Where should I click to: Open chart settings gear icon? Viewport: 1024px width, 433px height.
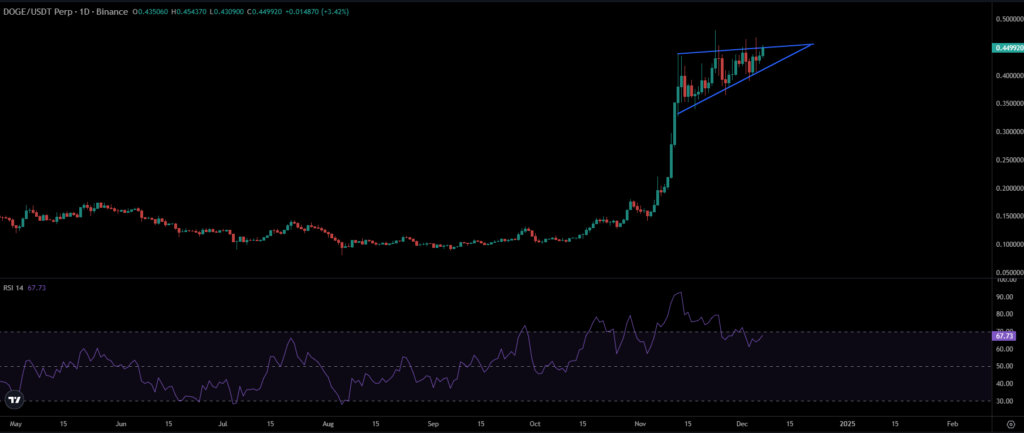(1011, 424)
